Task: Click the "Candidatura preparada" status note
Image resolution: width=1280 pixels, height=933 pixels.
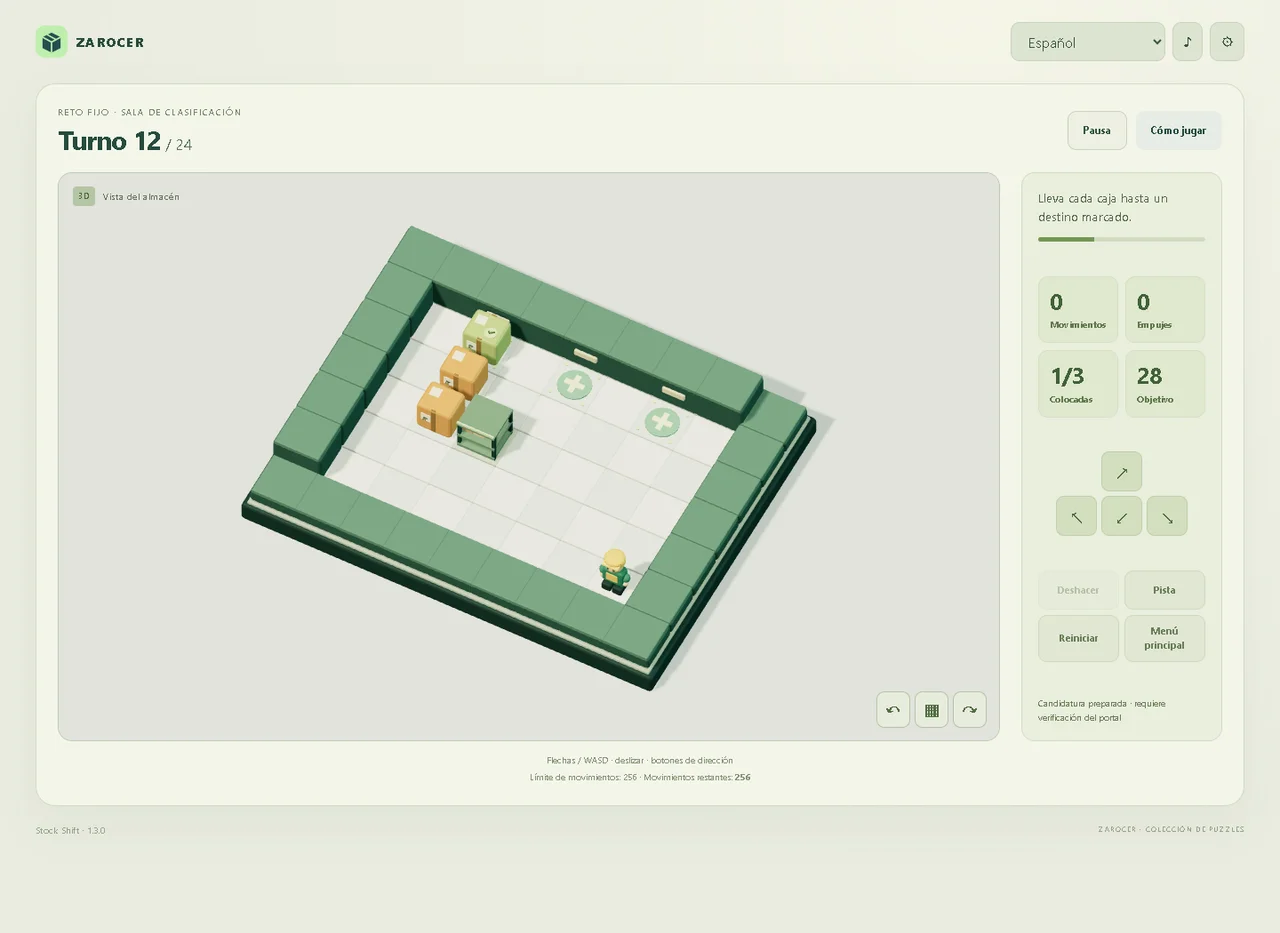Action: click(1102, 710)
